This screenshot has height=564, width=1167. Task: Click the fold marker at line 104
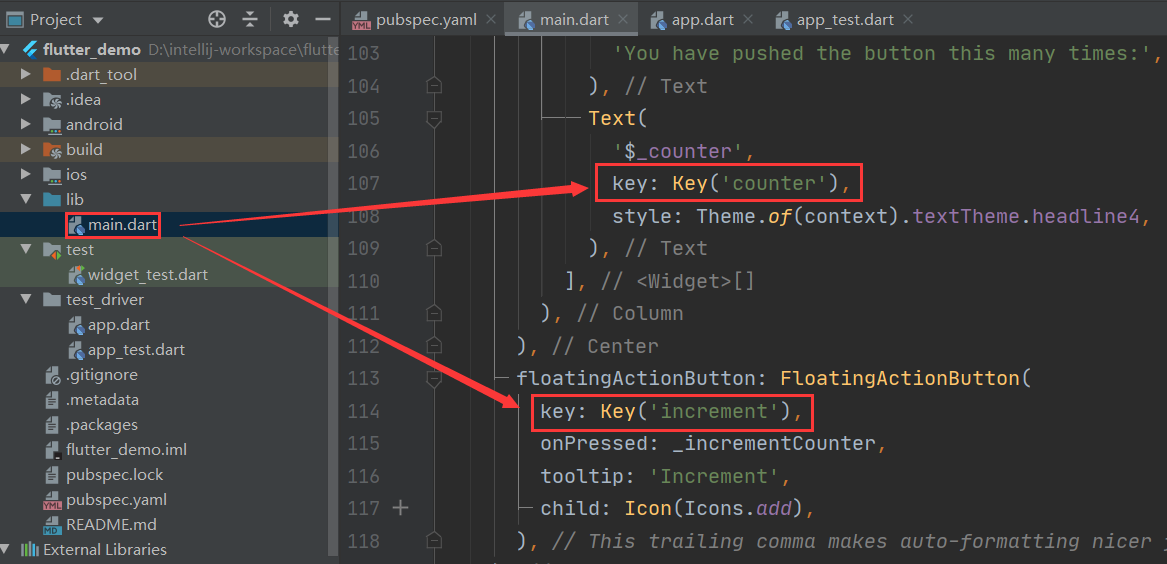434,86
